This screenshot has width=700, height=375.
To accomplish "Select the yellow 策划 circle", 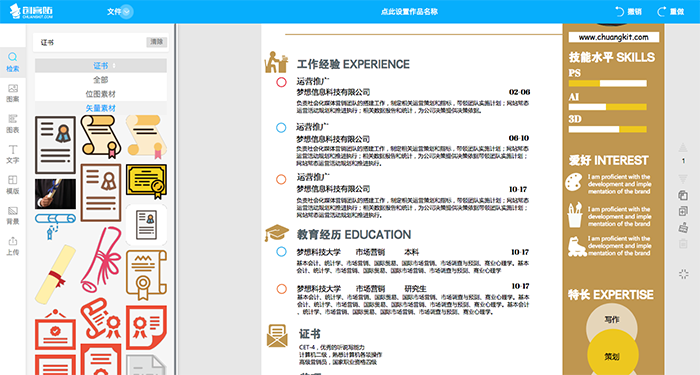I will click(612, 354).
